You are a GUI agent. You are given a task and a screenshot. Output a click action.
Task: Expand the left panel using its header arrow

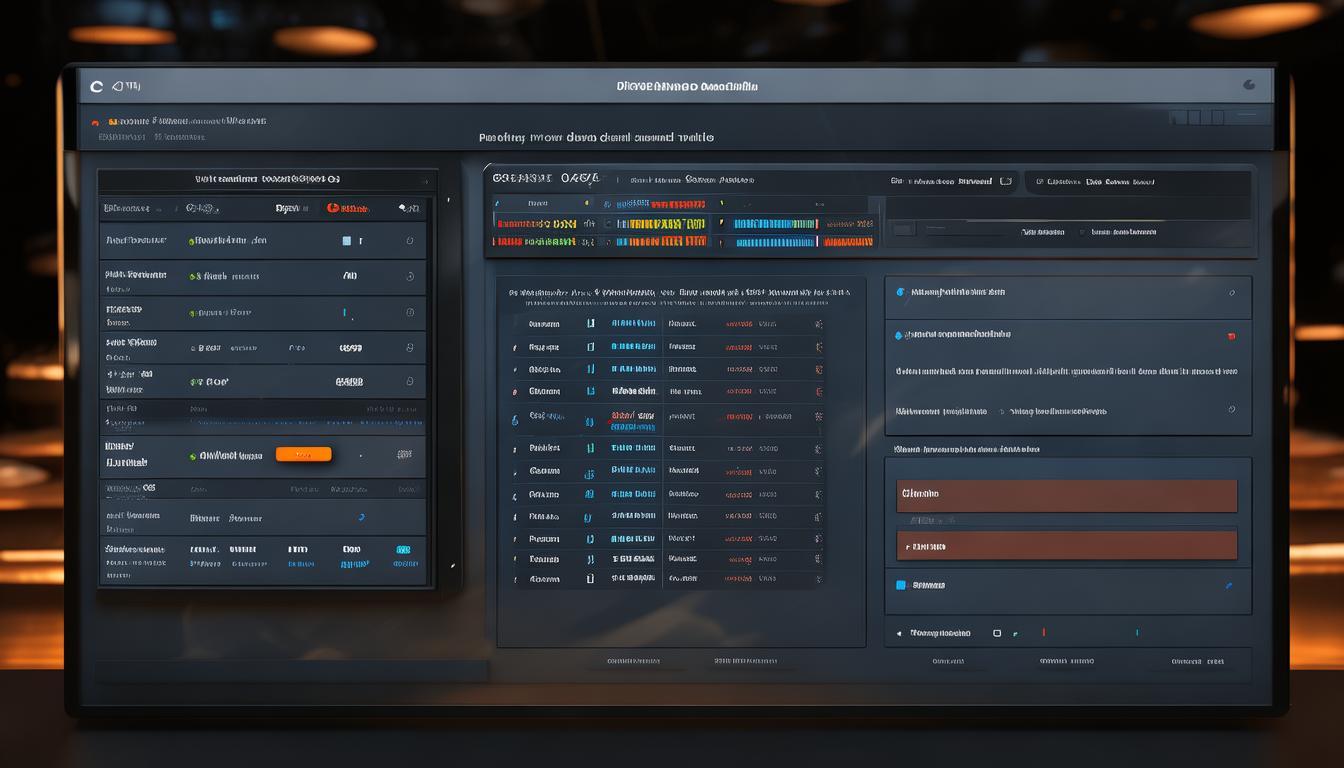pos(424,181)
